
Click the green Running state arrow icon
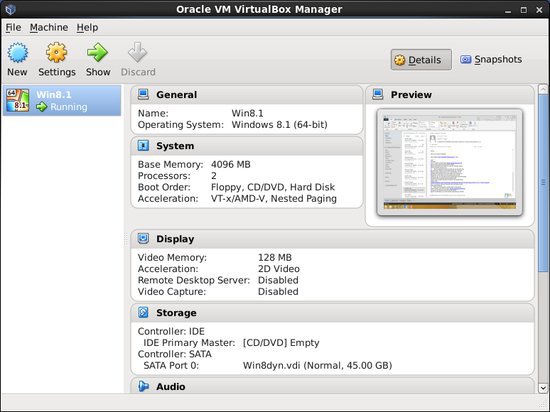pyautogui.click(x=41, y=107)
